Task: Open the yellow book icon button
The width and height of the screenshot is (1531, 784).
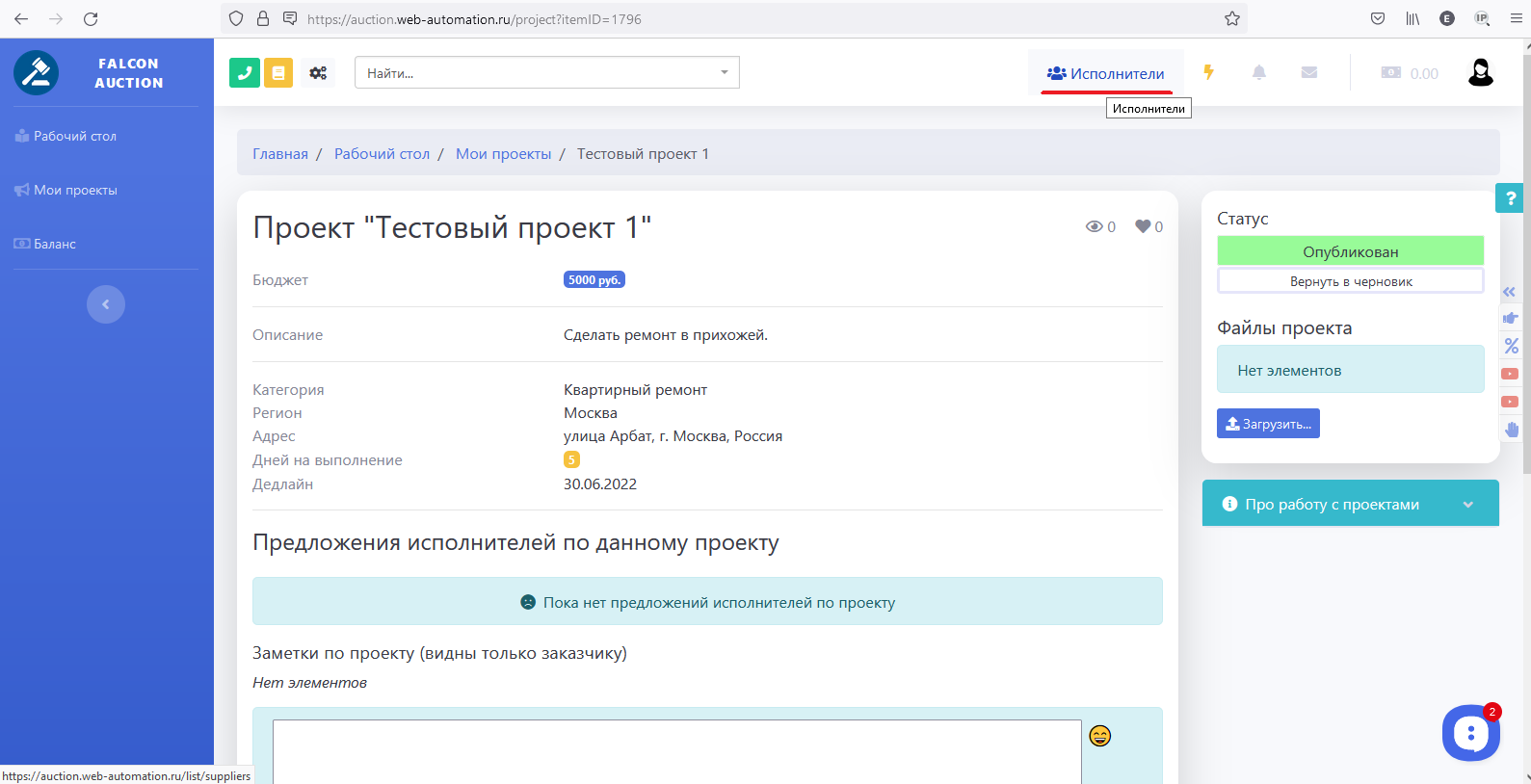Action: (278, 72)
